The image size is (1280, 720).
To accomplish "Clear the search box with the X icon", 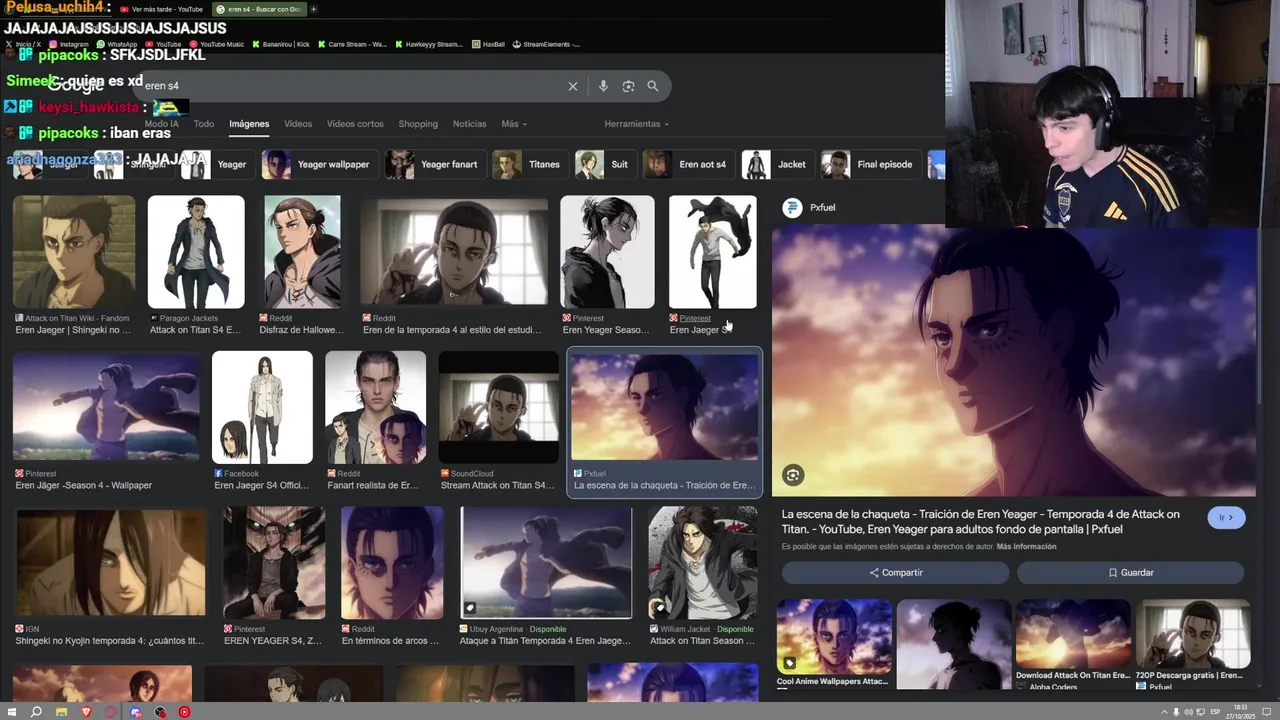I will (x=573, y=86).
